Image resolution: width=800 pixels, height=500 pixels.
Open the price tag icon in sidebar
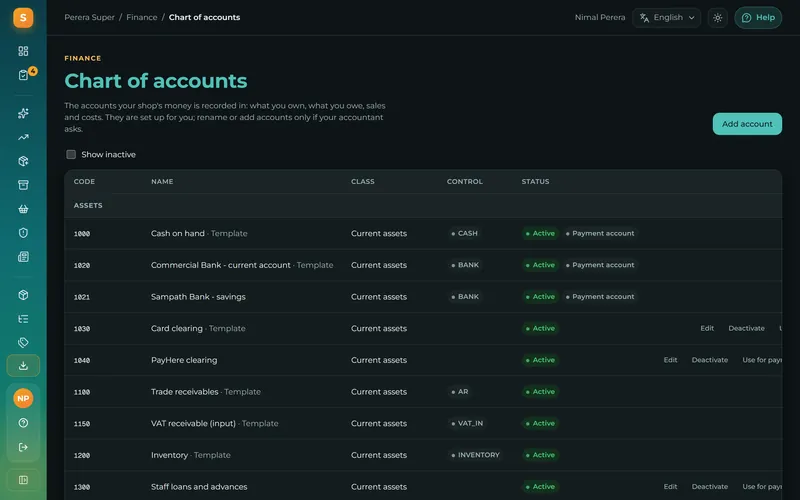23,342
